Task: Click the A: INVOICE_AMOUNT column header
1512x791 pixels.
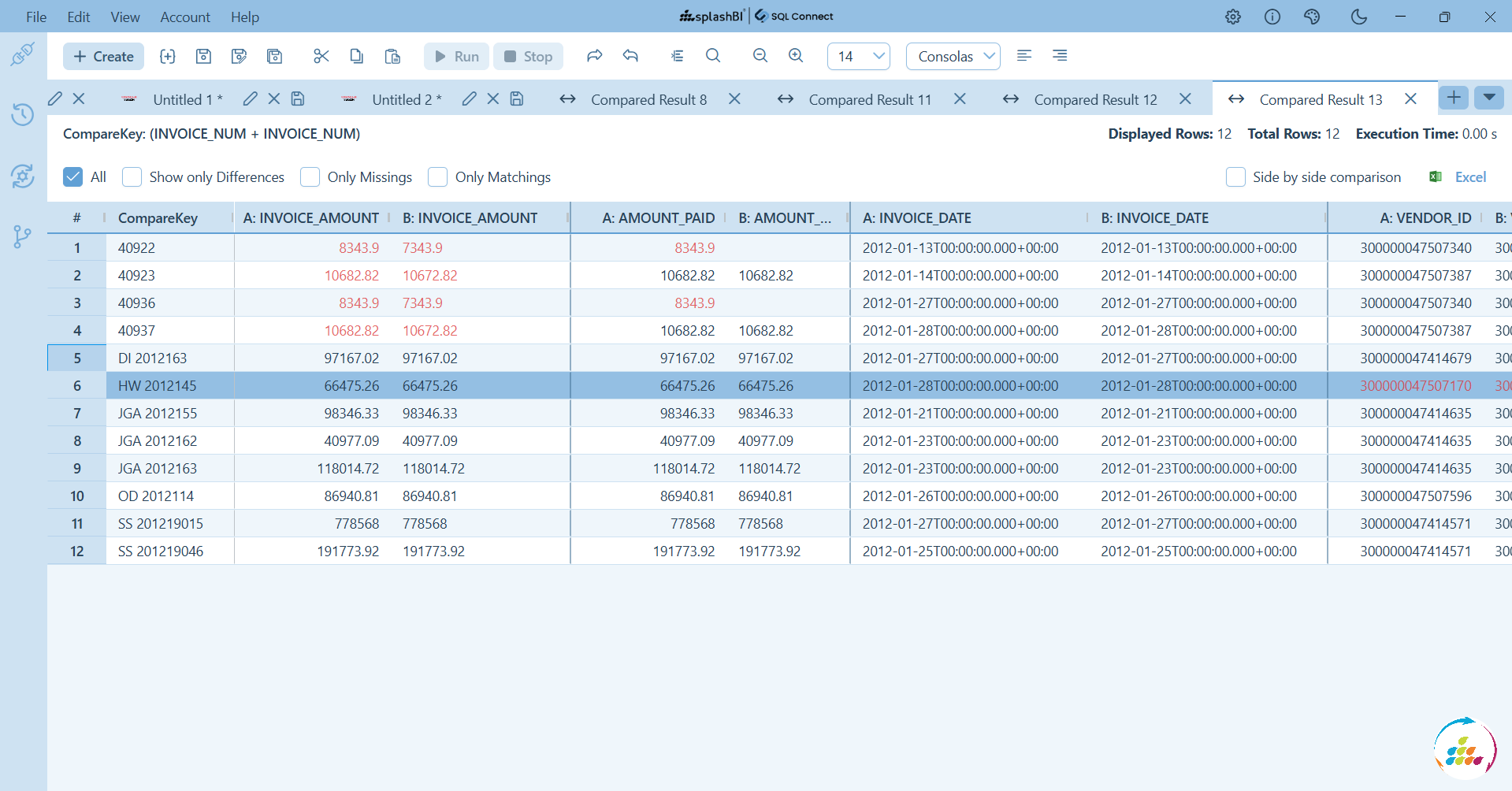Action: pos(310,218)
